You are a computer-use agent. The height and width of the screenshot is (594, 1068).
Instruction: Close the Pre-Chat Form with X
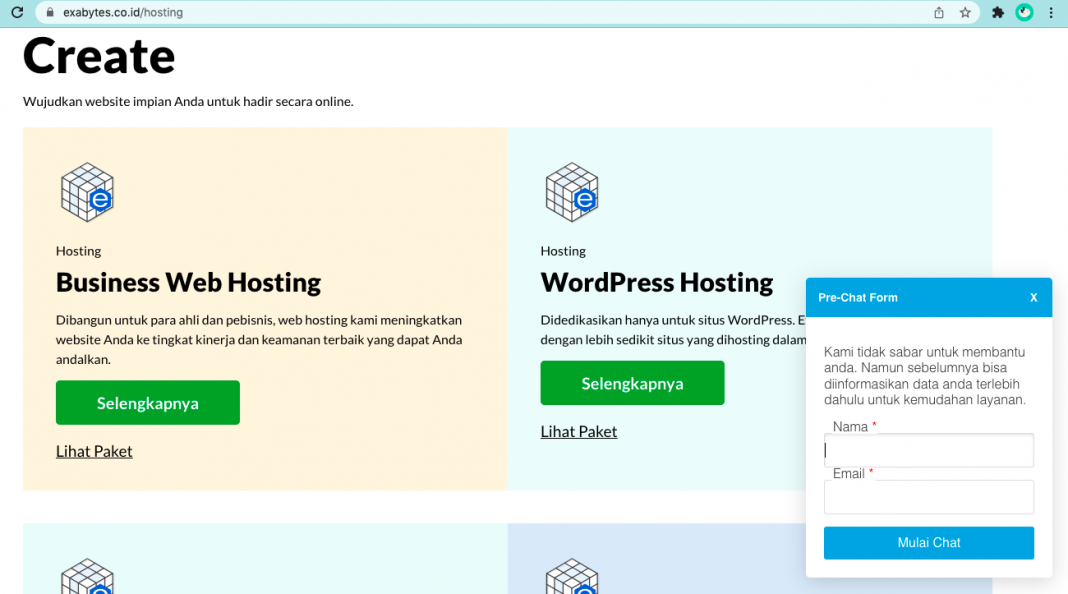point(1033,298)
